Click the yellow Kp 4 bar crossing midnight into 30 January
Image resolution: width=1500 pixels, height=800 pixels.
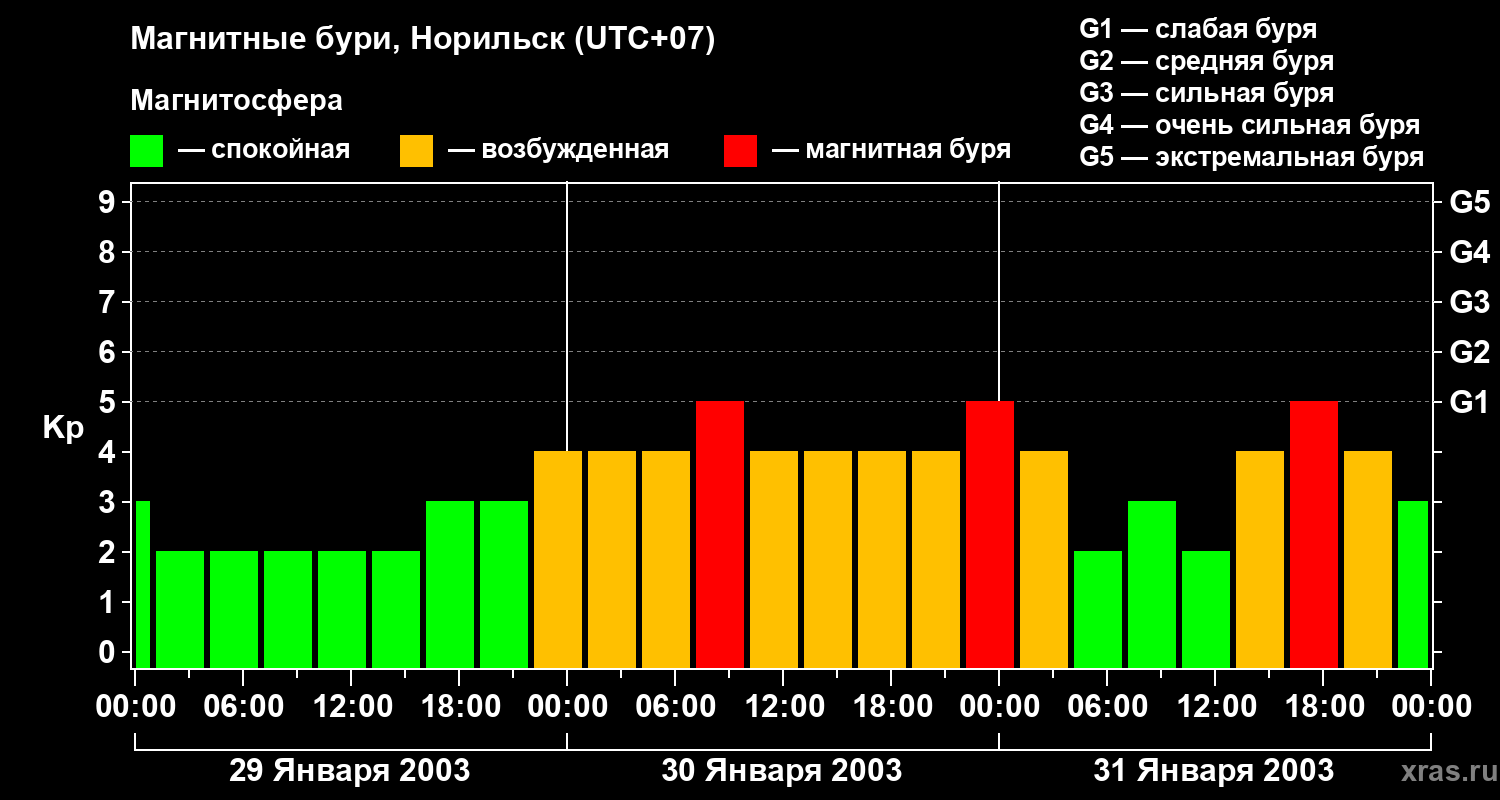click(x=558, y=560)
